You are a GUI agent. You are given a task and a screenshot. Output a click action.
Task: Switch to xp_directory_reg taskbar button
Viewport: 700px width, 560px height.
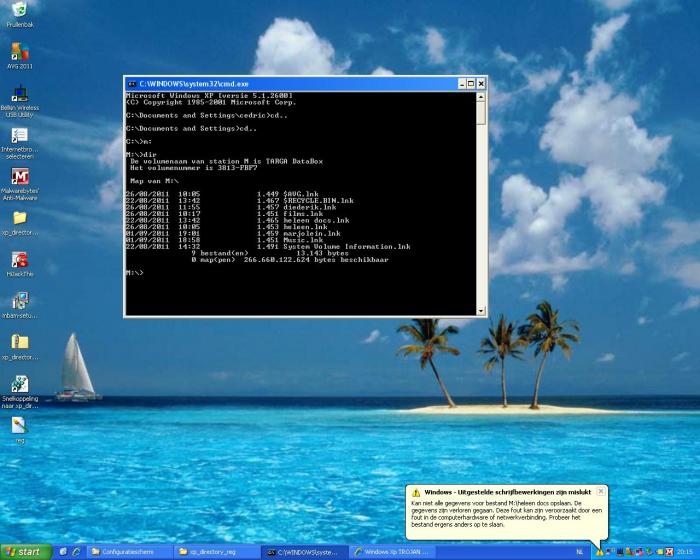point(217,552)
